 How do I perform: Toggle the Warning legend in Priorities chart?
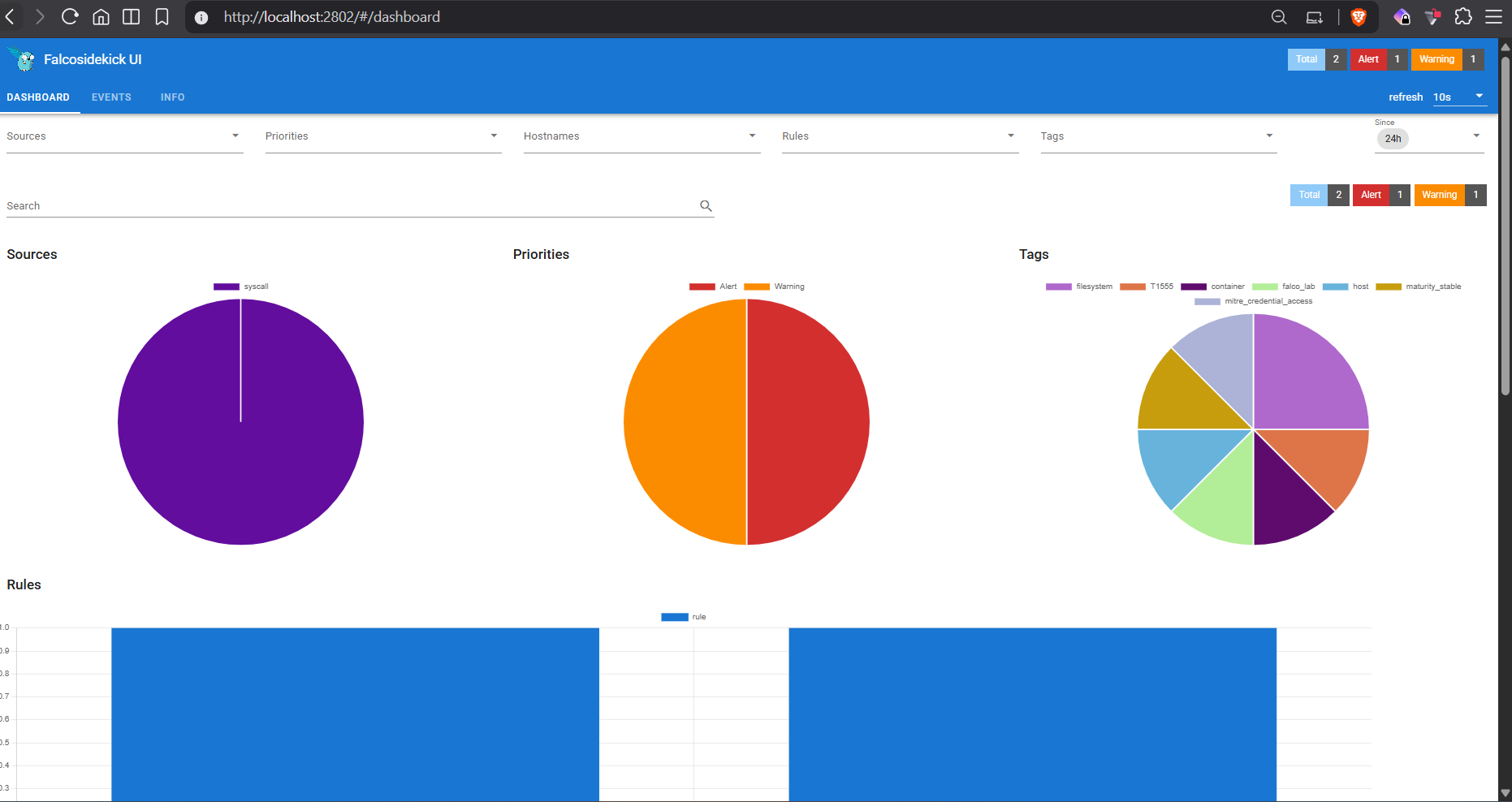(774, 287)
